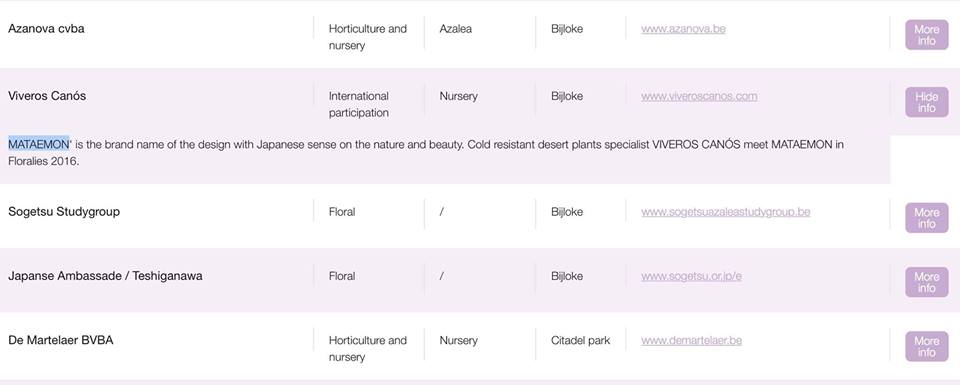The image size is (960, 385).
Task: Click the Japanse Ambassade / Teshiganawa name
Action: pos(105,276)
